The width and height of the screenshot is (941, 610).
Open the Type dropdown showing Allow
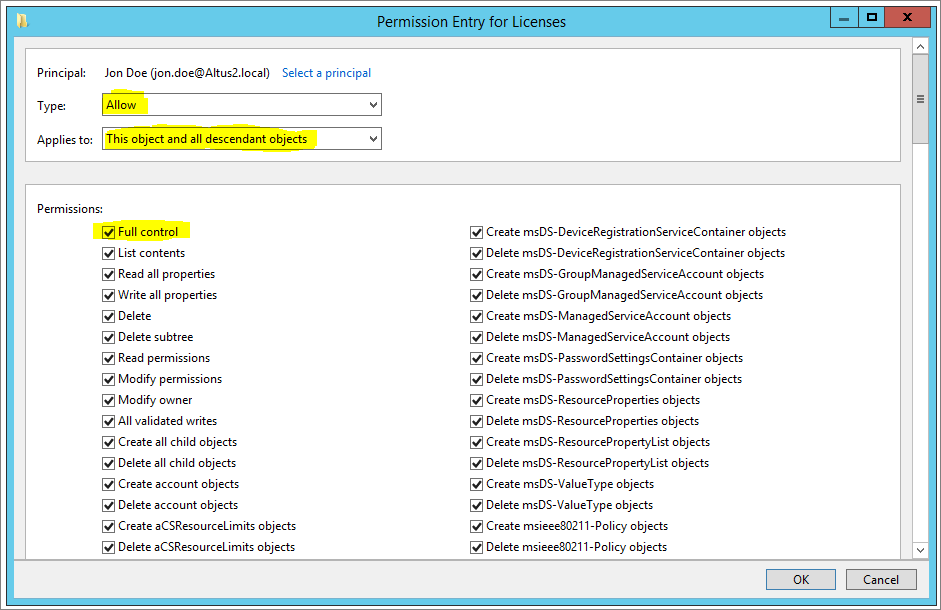coord(241,105)
